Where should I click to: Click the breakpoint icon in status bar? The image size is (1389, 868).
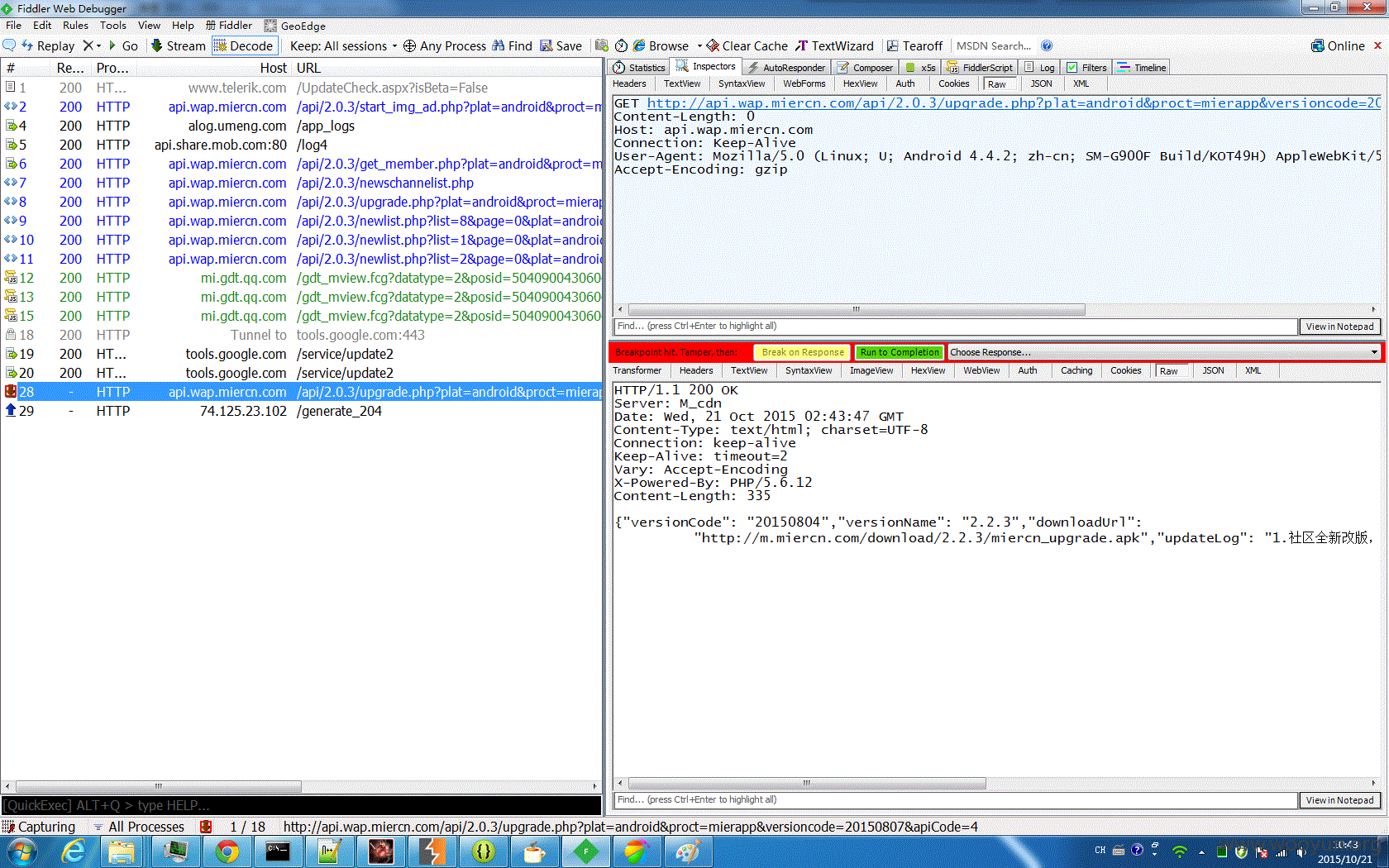click(206, 827)
